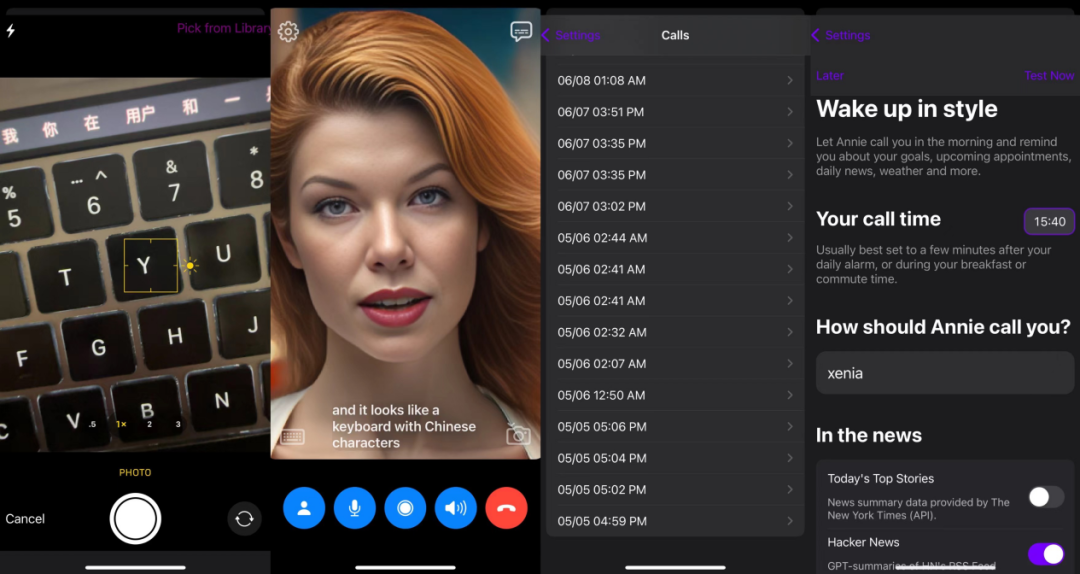Expand the 06/08 01:08 AM call entry
Image resolution: width=1080 pixels, height=574 pixels.
coord(675,81)
